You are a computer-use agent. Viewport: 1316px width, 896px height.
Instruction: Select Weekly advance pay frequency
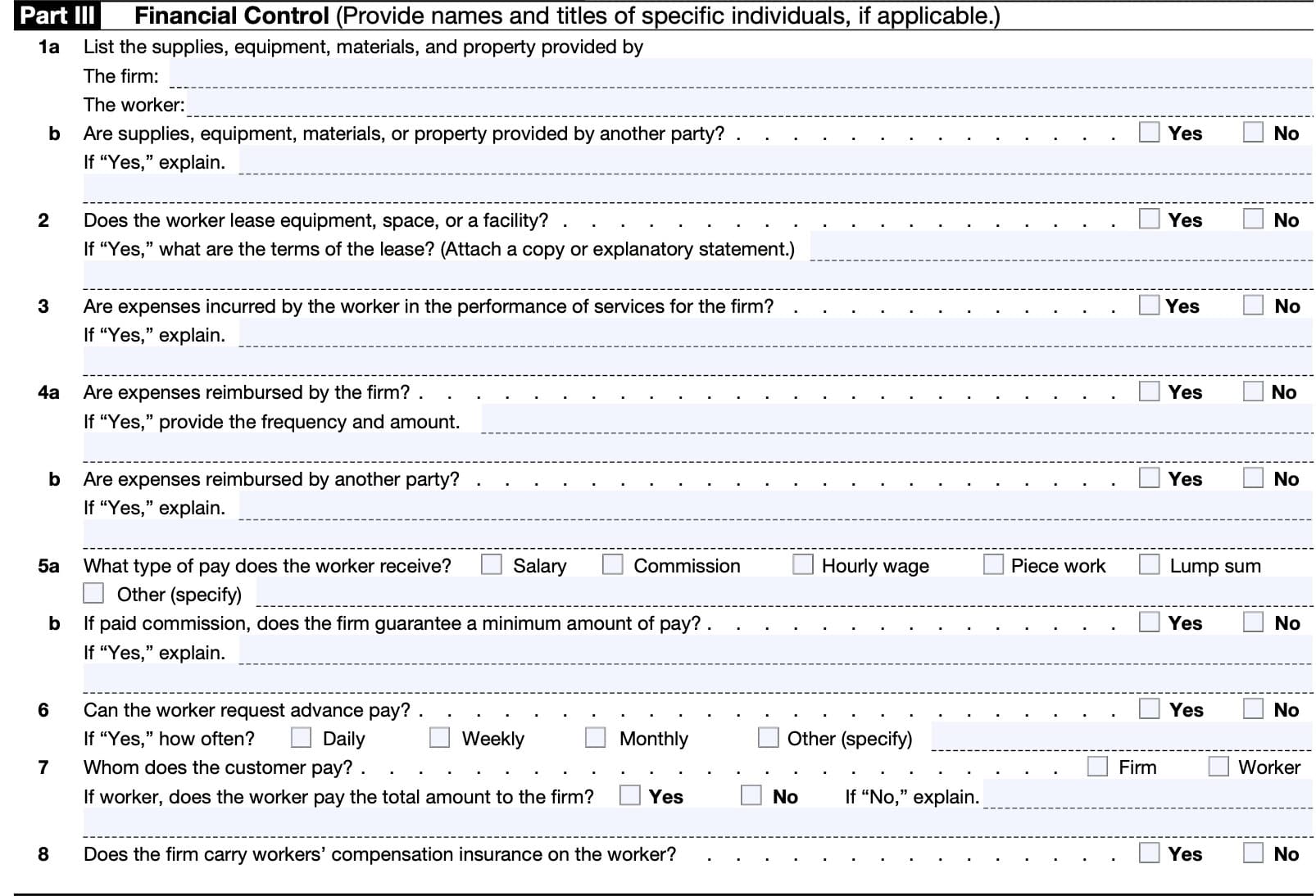pos(440,737)
